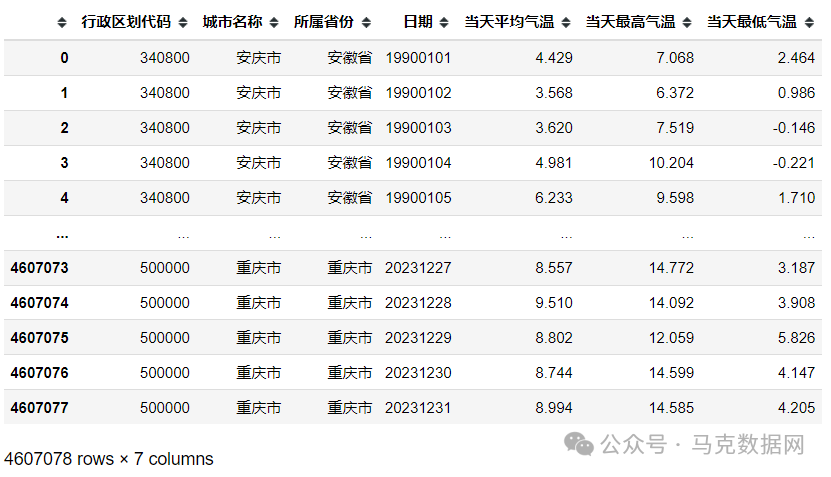Click average temperature value 8.557
Screen dimensions: 831x477
pyautogui.click(x=554, y=268)
